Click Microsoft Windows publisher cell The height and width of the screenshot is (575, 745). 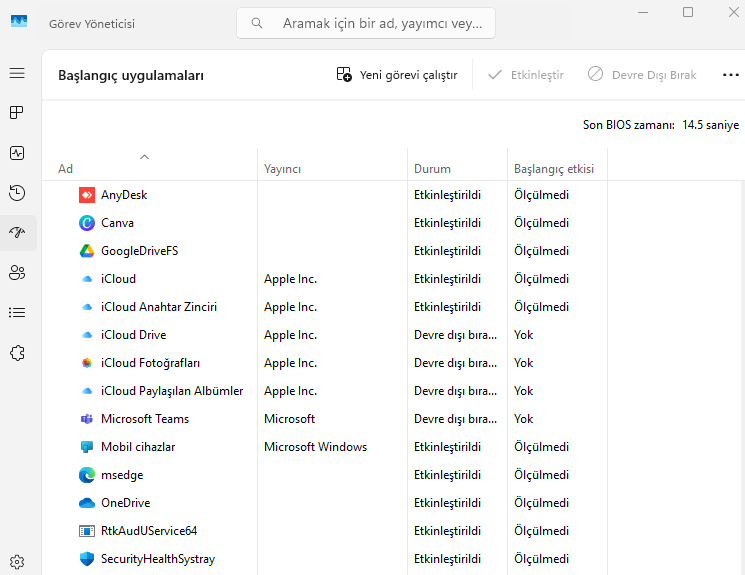click(x=315, y=447)
